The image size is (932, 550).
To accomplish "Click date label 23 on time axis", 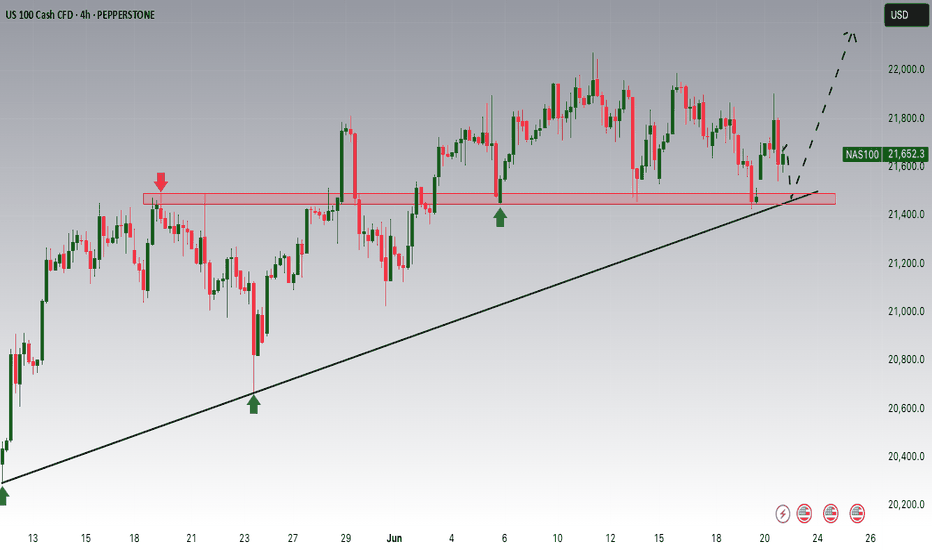I will 244,538.
